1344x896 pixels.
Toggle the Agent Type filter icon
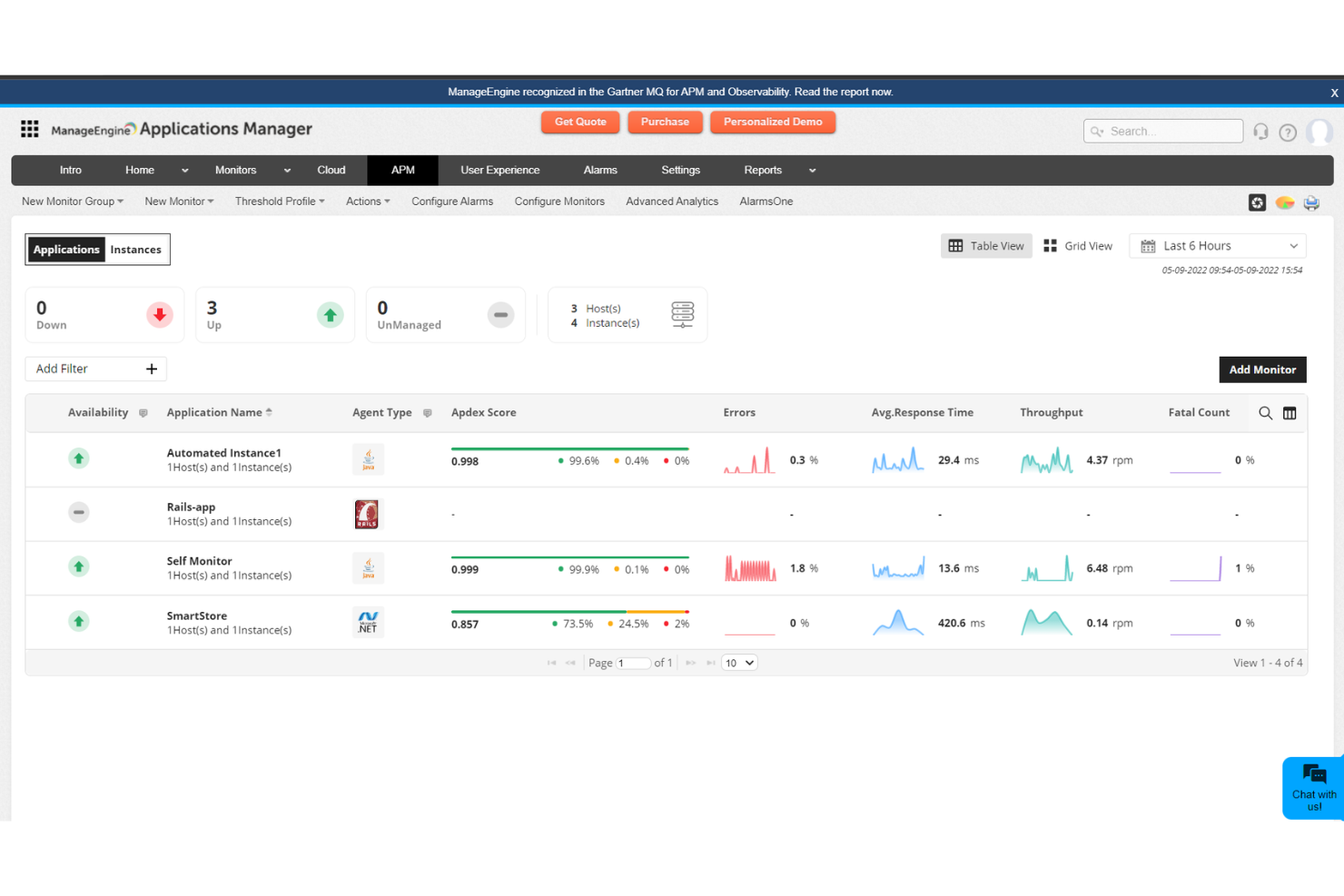coord(426,412)
